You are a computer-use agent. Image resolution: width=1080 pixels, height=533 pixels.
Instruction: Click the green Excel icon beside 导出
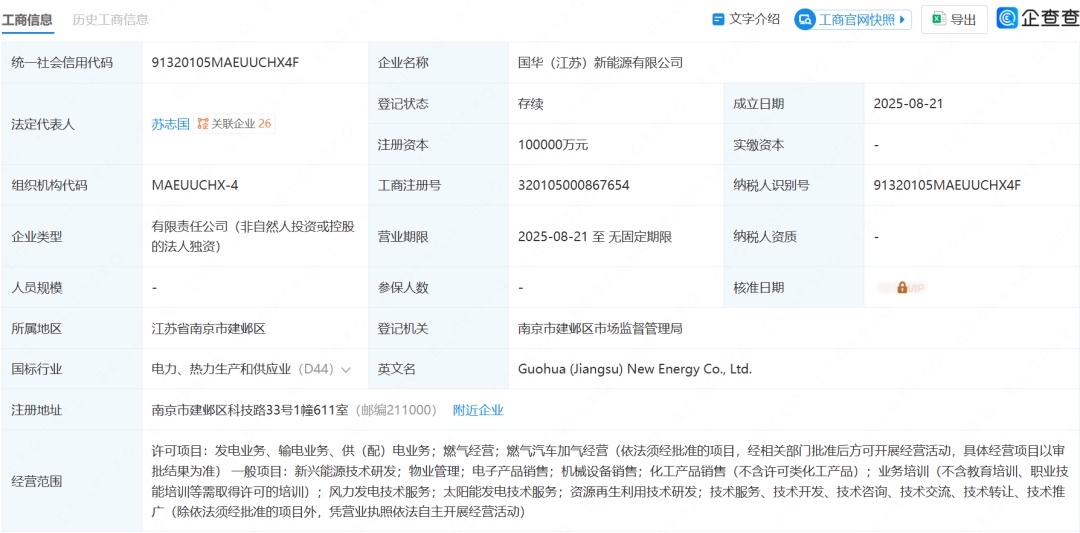(938, 19)
